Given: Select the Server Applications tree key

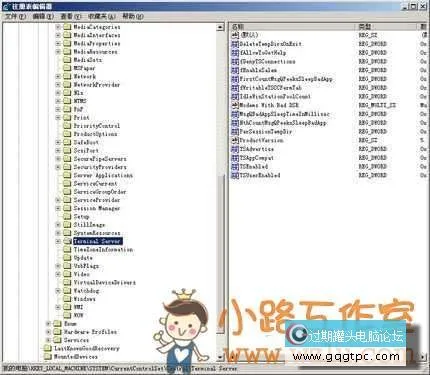Looking at the screenshot, I should (x=103, y=175).
